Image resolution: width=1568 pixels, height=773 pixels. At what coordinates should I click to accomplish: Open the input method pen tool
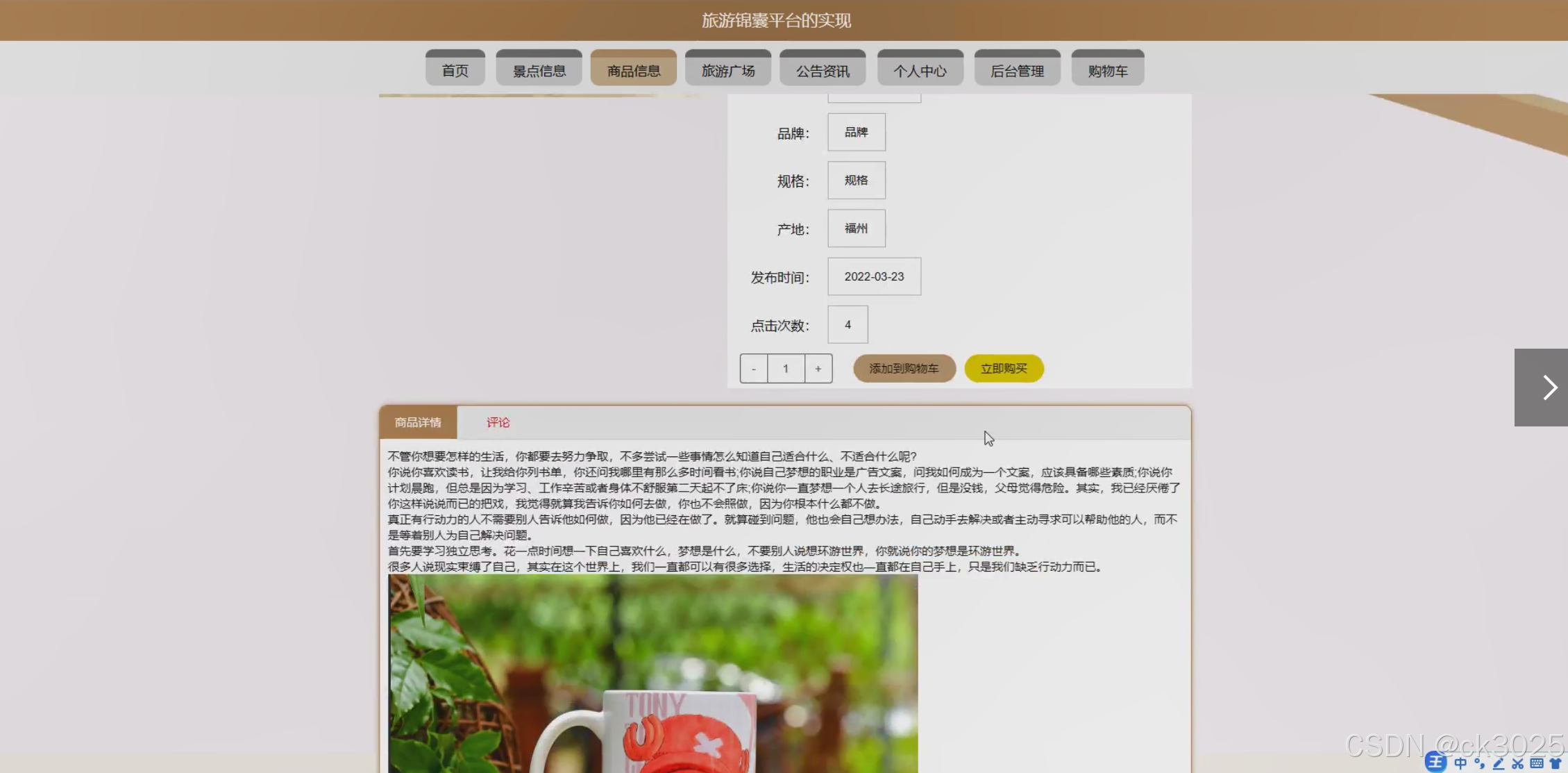[1499, 763]
